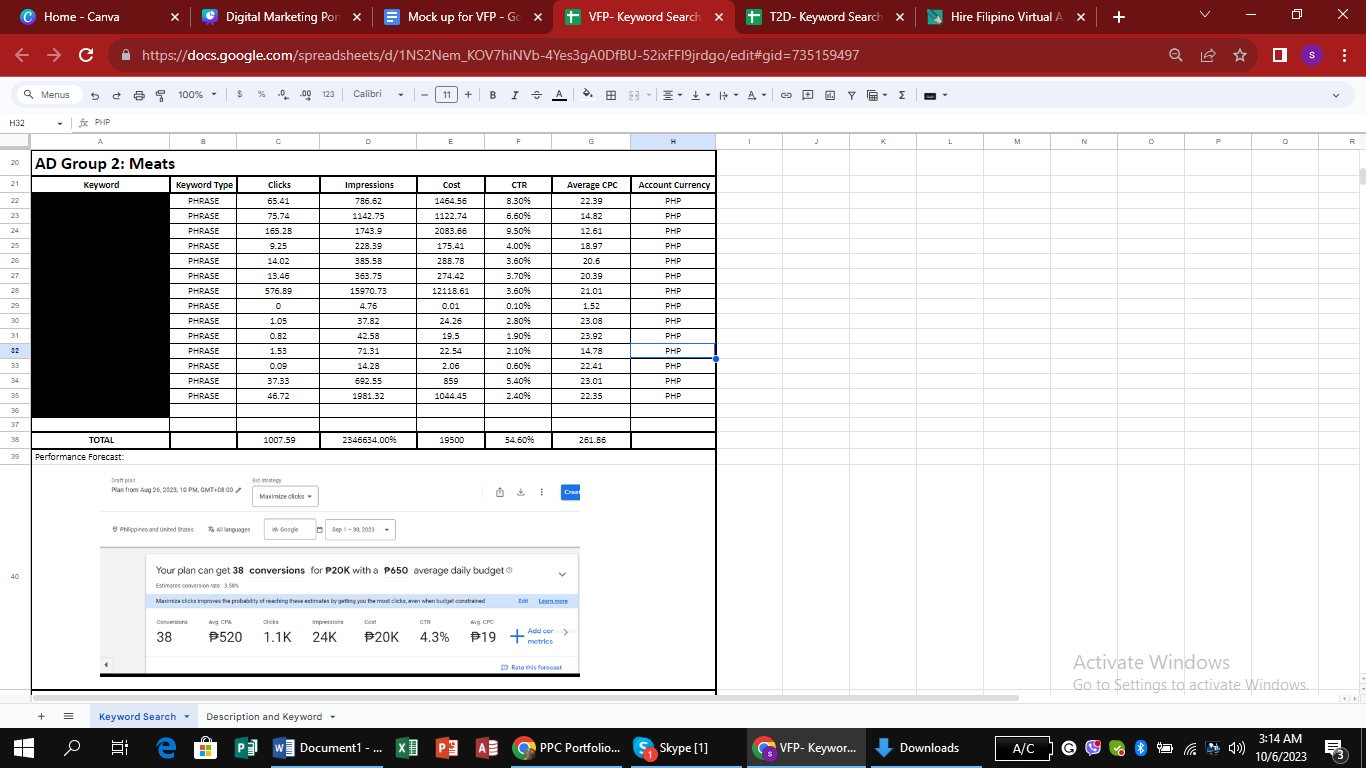Viewport: 1366px width, 768px height.
Task: Open the horizontal align dropdown
Action: [671, 95]
